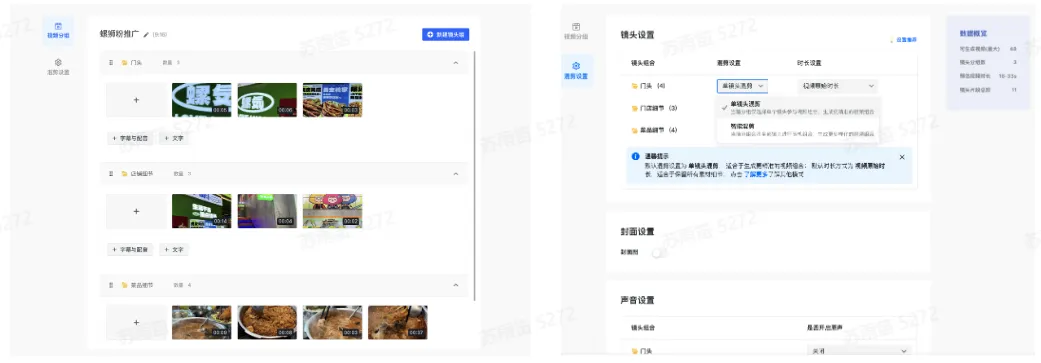Add a clip using the plus tile in 菜品细节 group
Screen dimensions: 1041x363
[x=136, y=323]
